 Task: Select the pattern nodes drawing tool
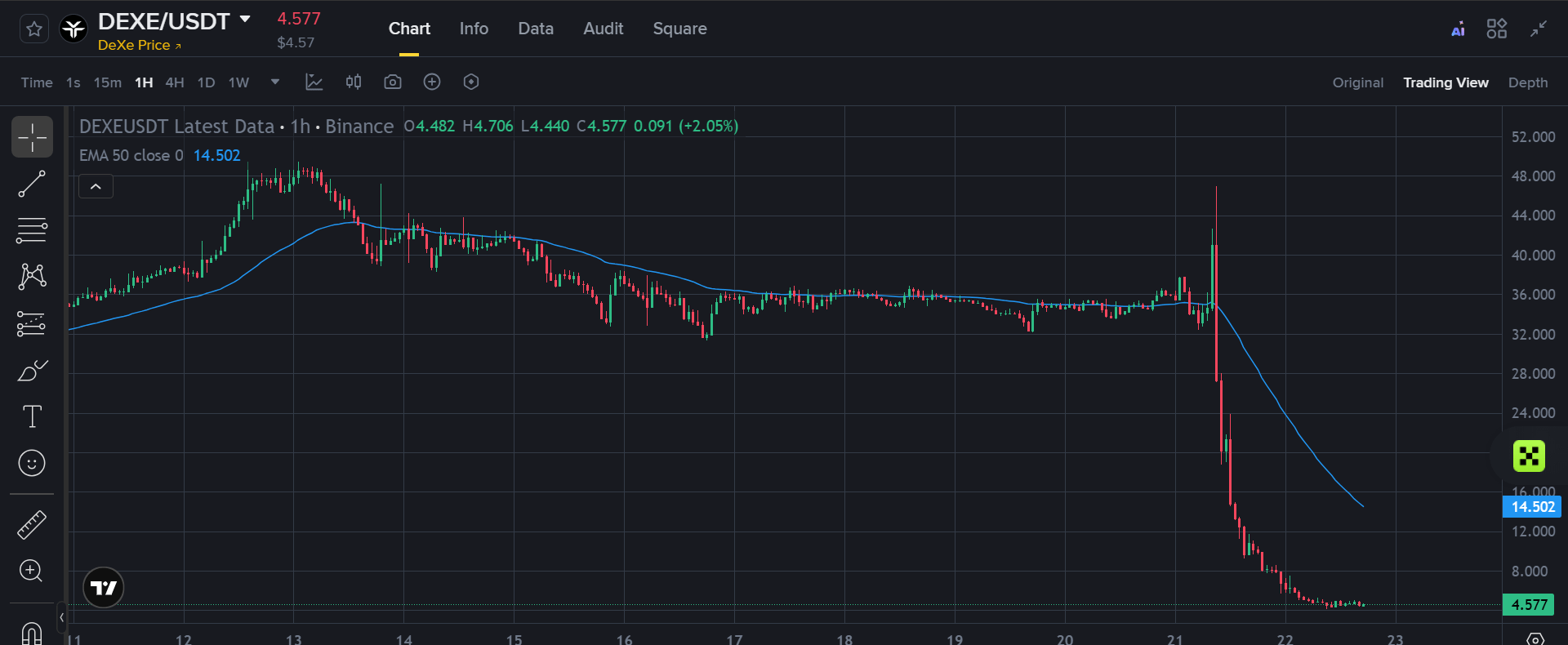(x=32, y=277)
